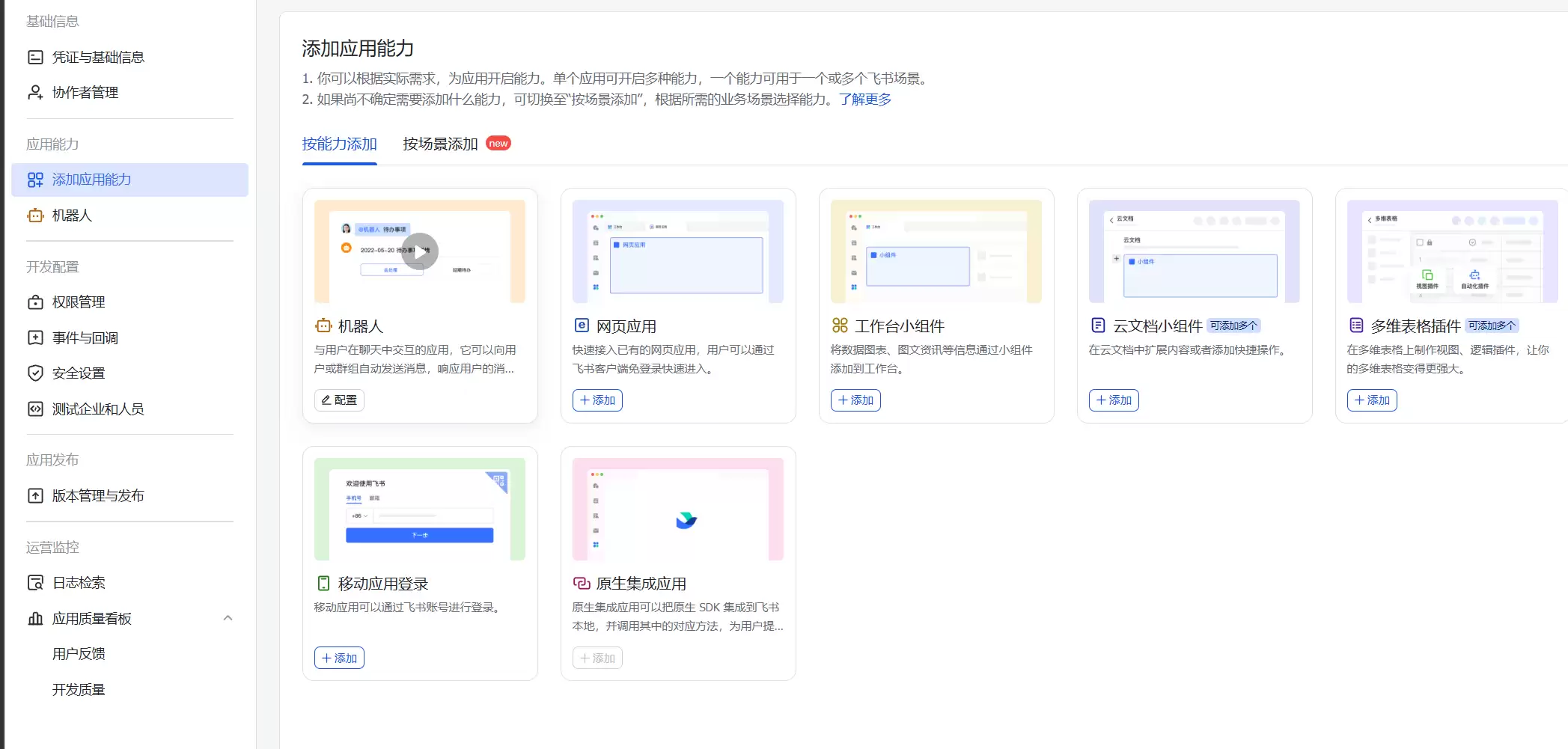Select the 事件与回调 sidebar icon
The width and height of the screenshot is (1568, 749).
(34, 337)
